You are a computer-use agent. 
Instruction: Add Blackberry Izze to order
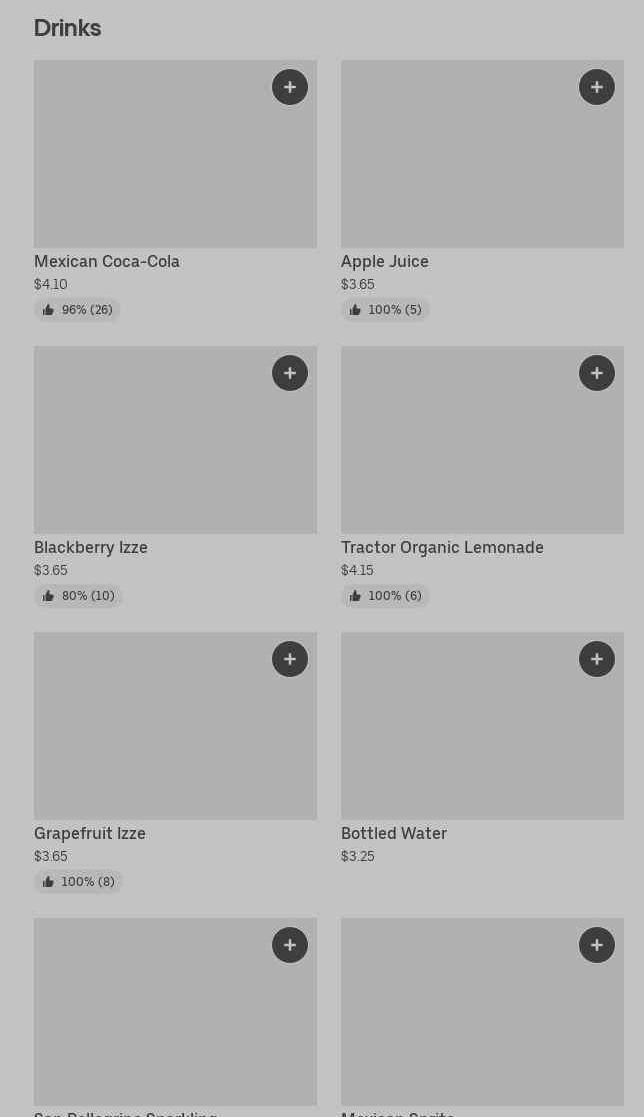(290, 373)
